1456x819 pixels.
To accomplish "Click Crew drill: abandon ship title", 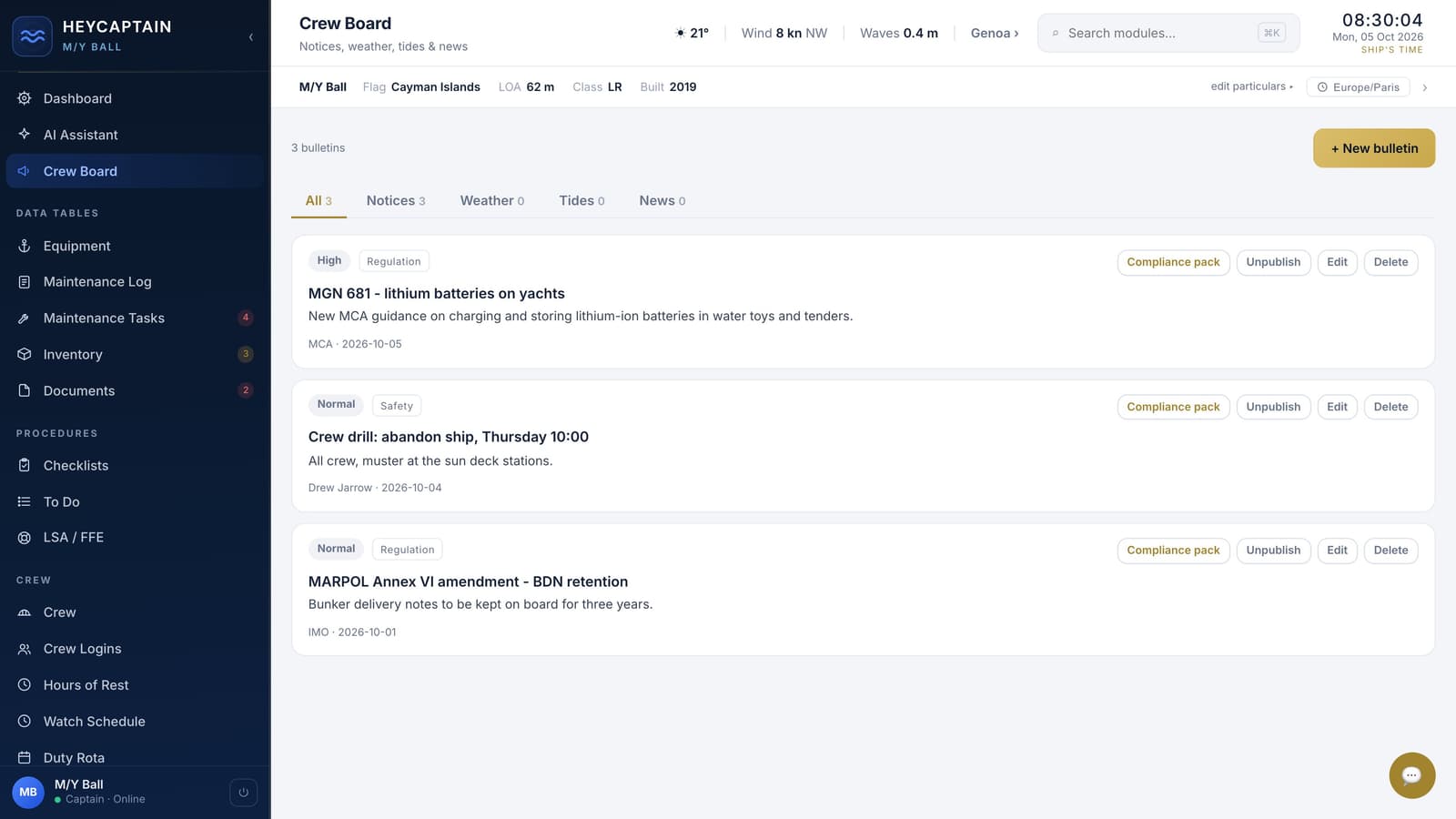I will 449,437.
